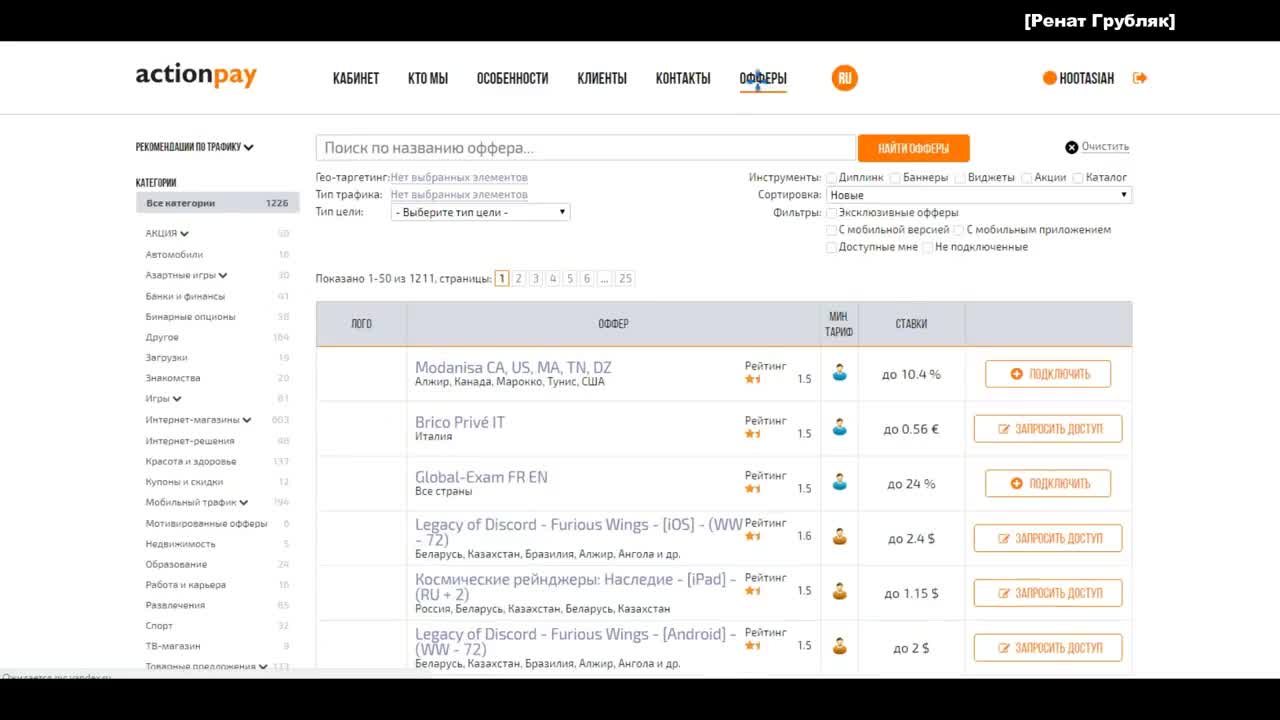
Task: Go to results page 25
Action: coord(625,279)
